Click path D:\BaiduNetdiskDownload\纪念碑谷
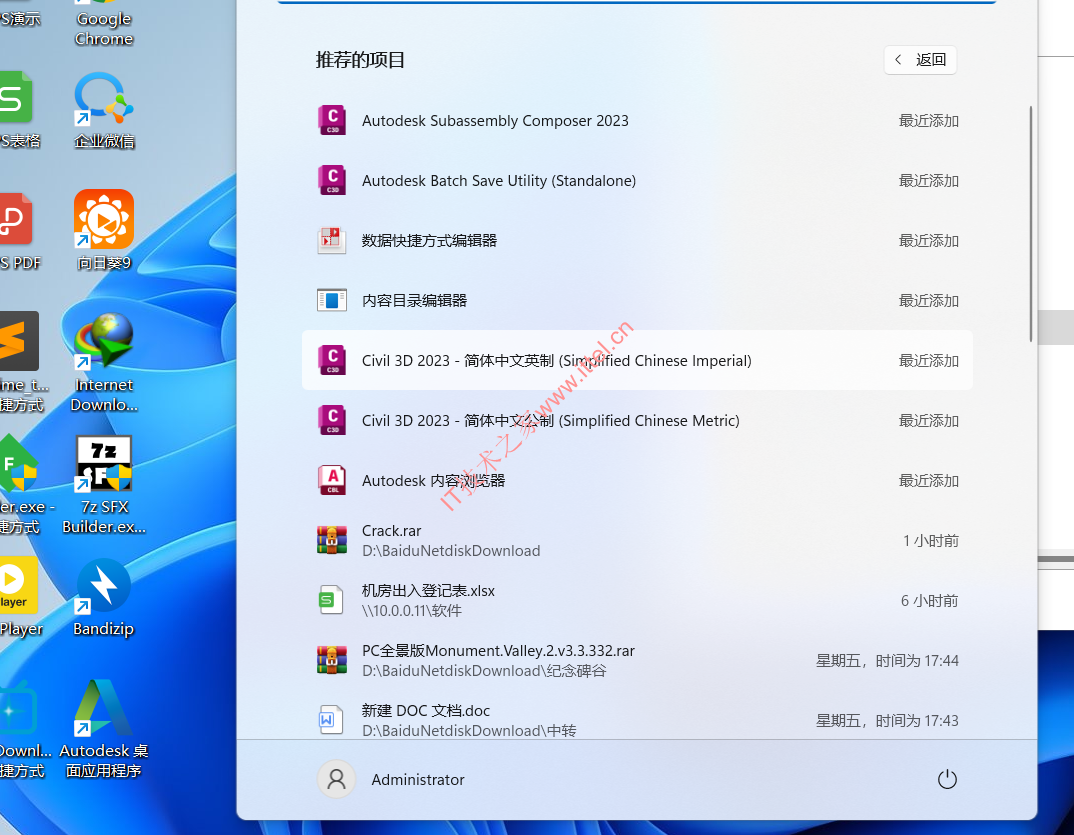This screenshot has width=1074, height=835. click(484, 671)
